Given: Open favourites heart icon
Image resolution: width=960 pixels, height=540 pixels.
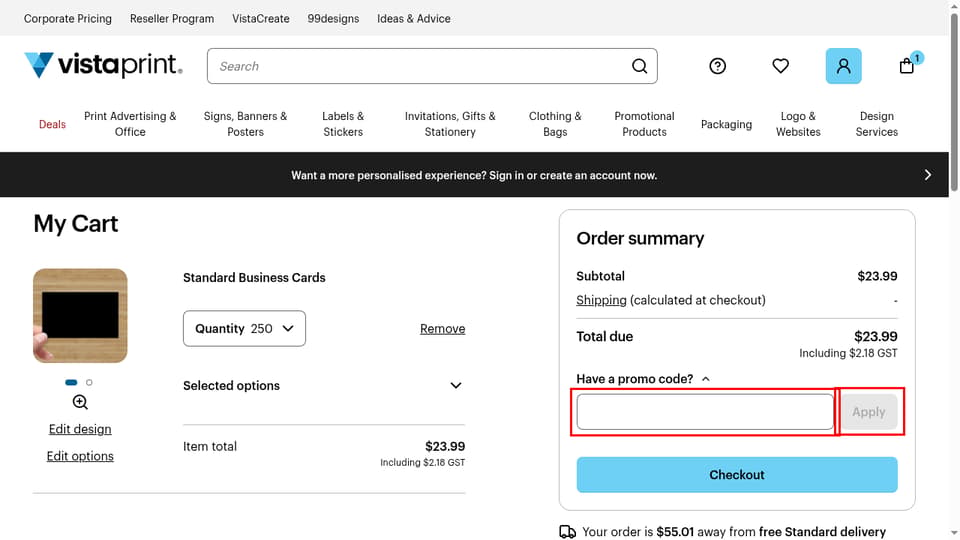Looking at the screenshot, I should pyautogui.click(x=780, y=66).
